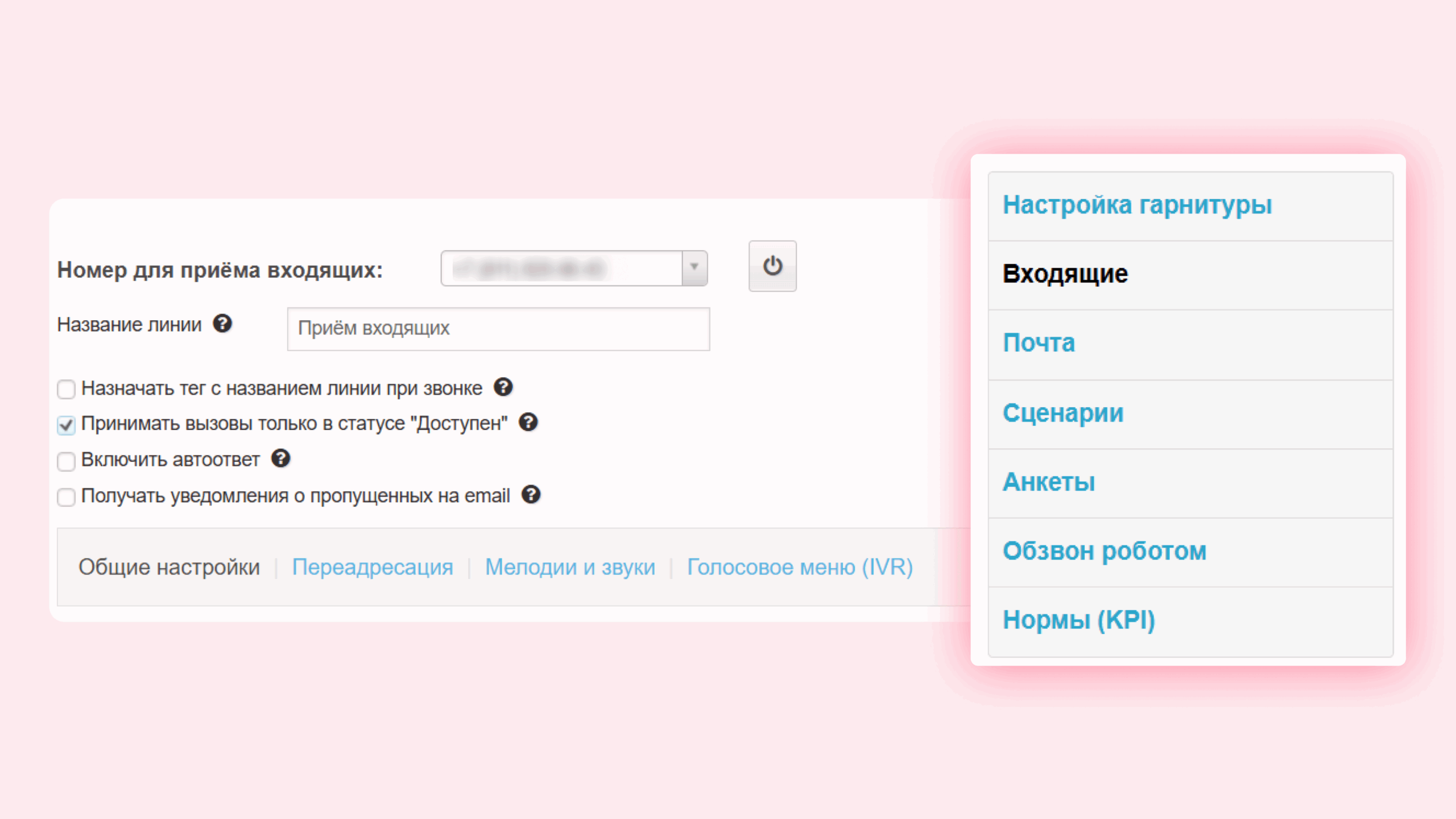Enable missed call email notifications checkbox

66,497
